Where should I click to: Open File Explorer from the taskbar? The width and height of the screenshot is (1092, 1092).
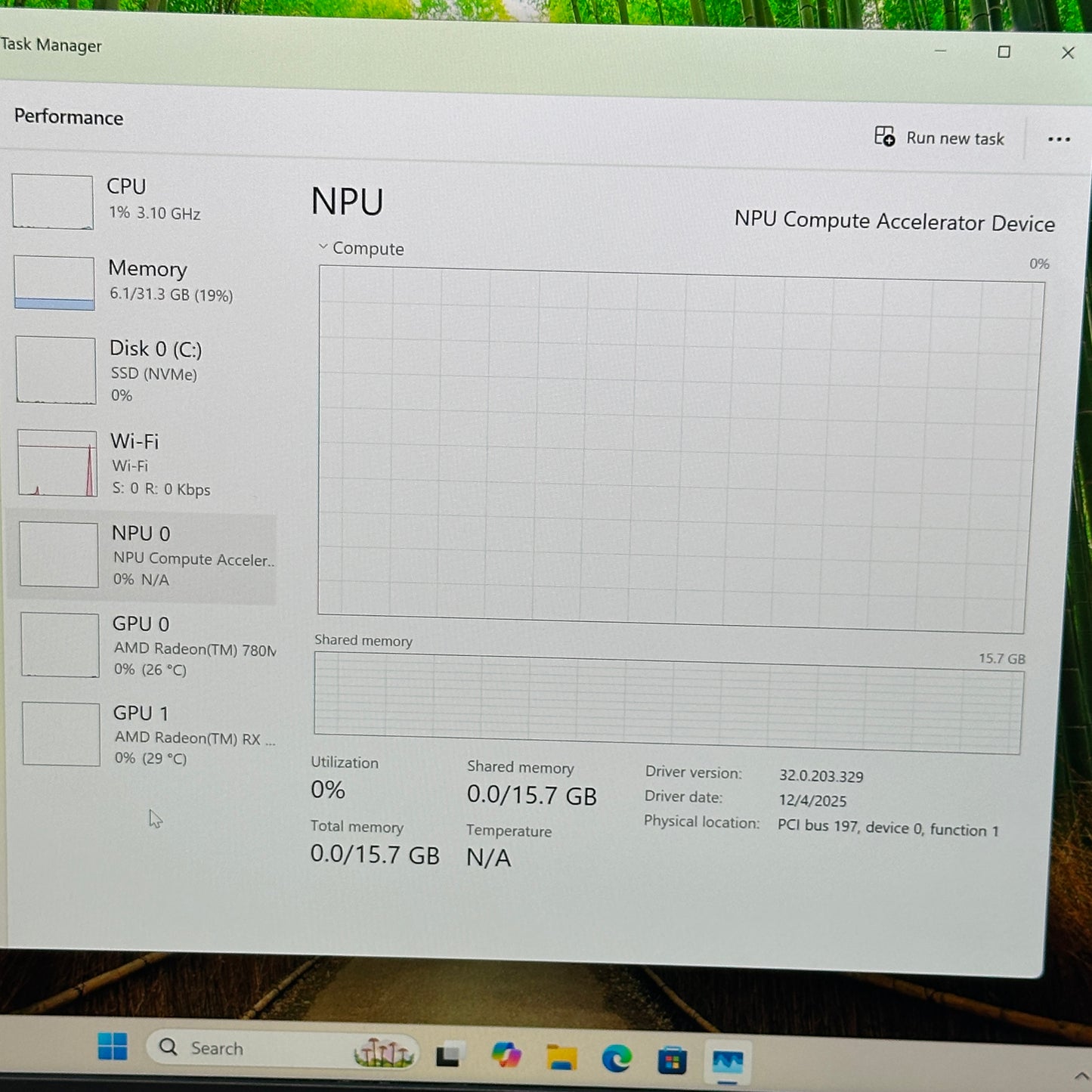tap(561, 1057)
